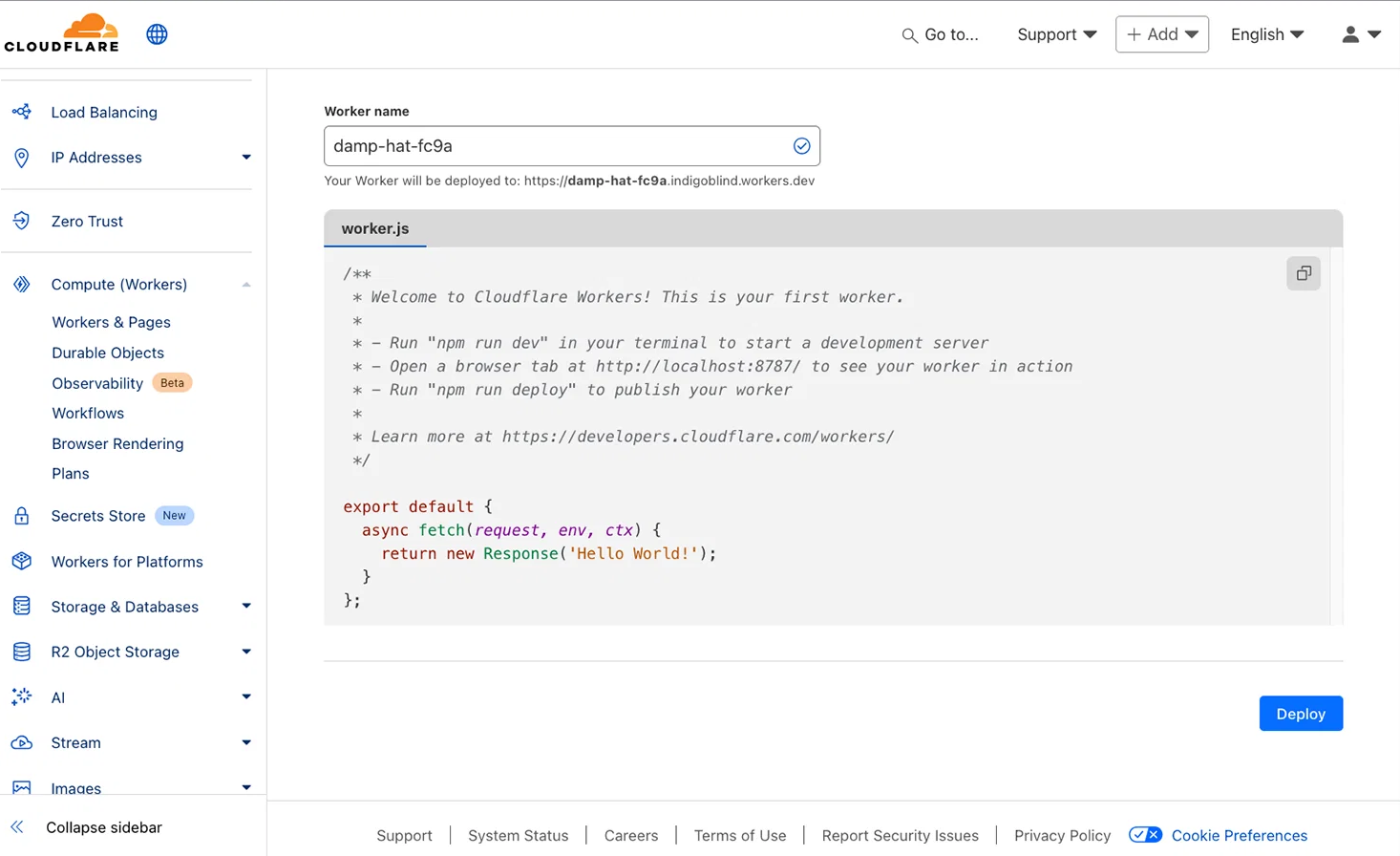Click the Cookie Preferences toggle icon
The image size is (1400, 856).
[x=1145, y=835]
